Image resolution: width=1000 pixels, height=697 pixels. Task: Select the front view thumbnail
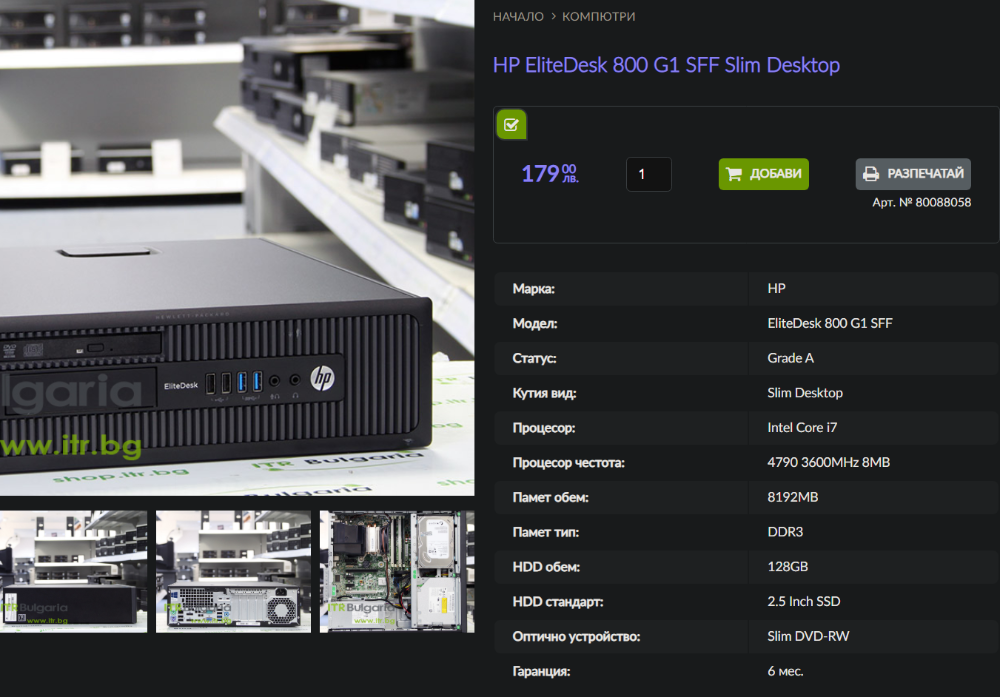click(x=73, y=571)
